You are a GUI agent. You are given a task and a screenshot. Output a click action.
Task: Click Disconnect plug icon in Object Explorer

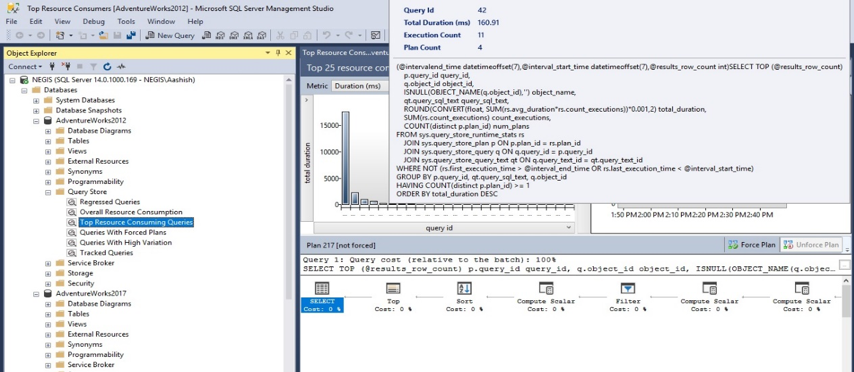tap(66, 66)
